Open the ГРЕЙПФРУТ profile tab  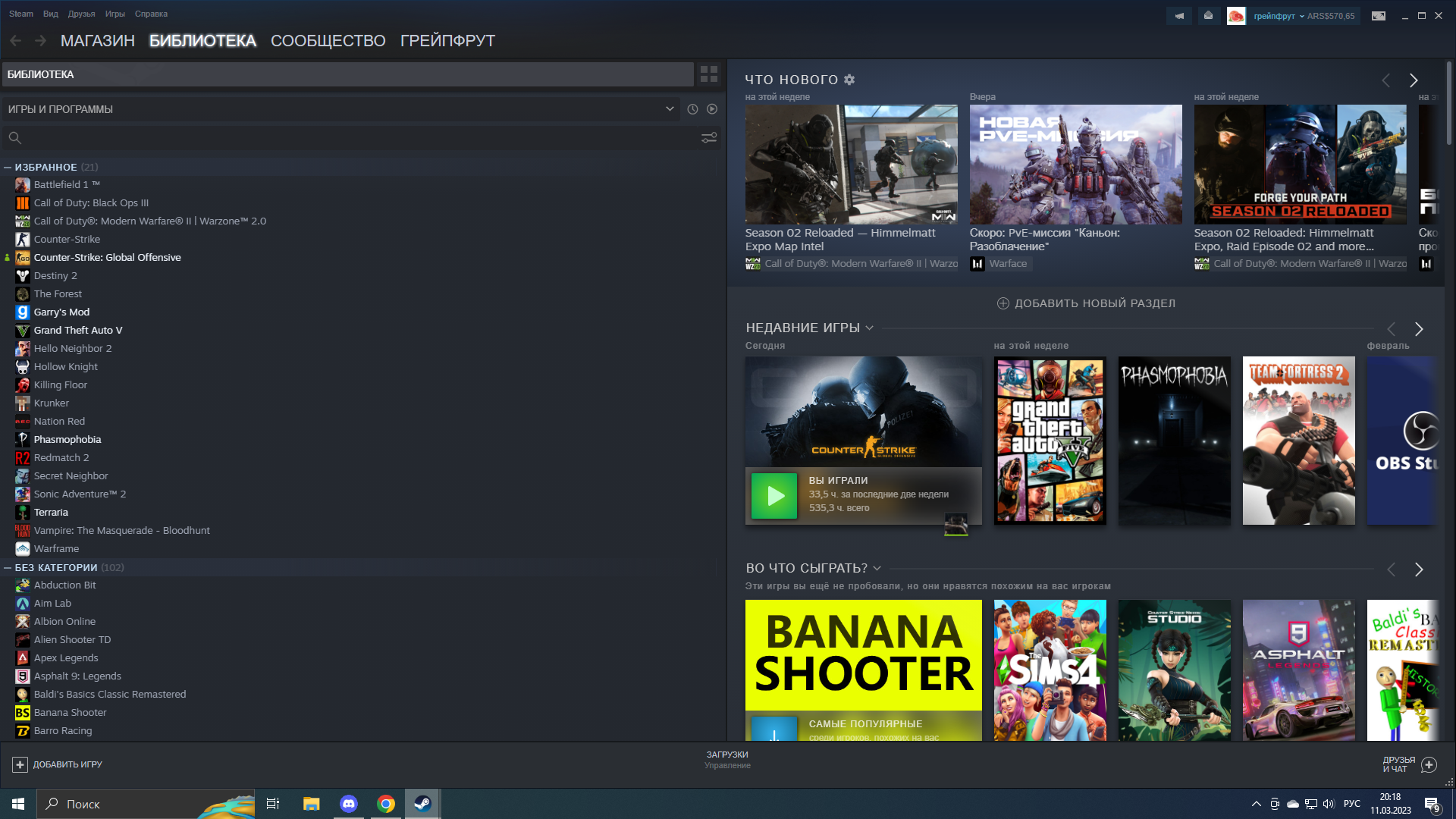447,41
